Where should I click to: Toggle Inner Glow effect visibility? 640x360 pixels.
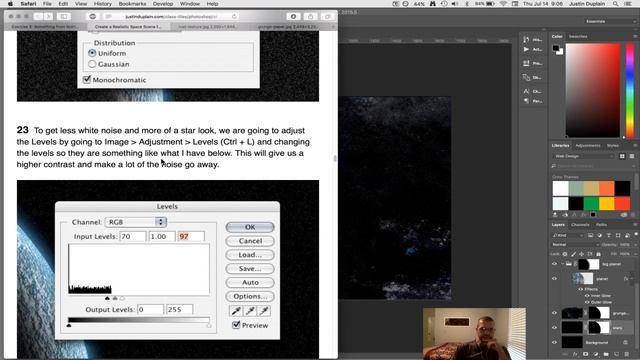[587, 296]
